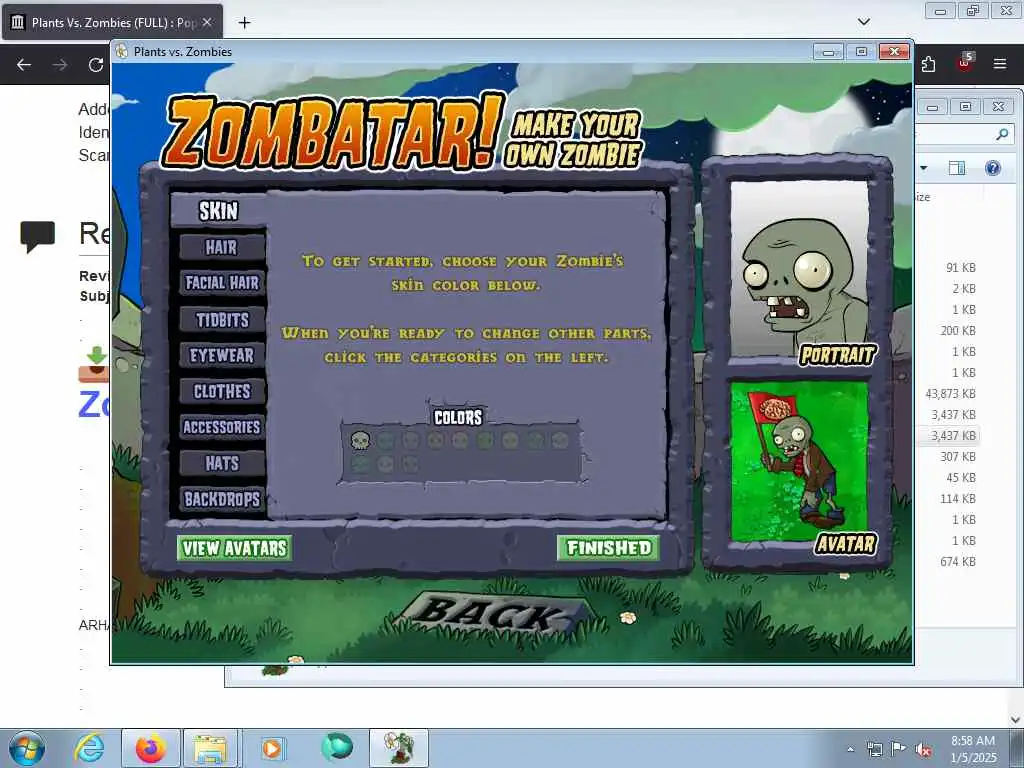Click the speech bubble reviews icon

(37, 236)
